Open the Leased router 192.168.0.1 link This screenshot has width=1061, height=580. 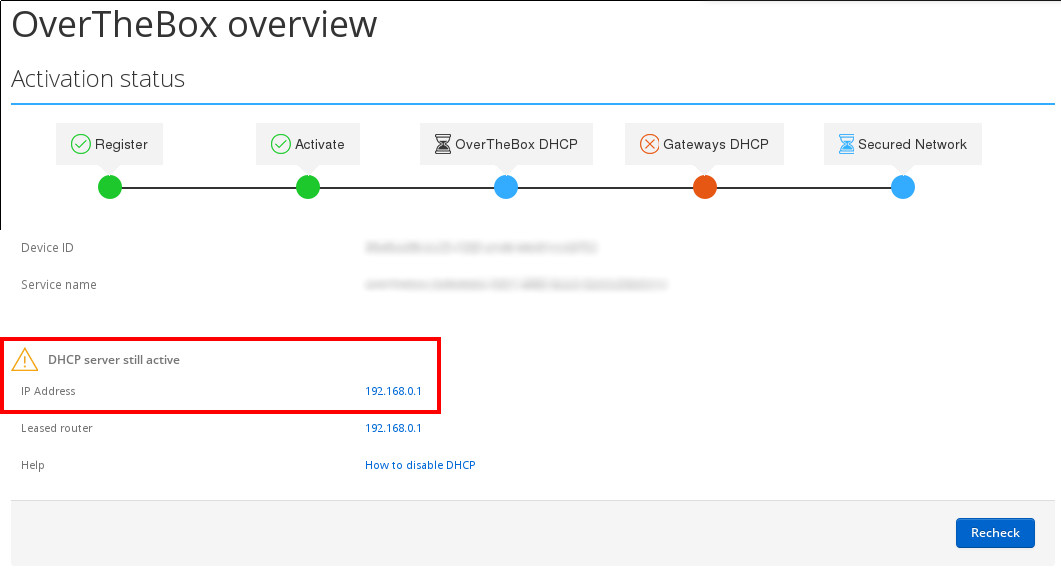[393, 428]
